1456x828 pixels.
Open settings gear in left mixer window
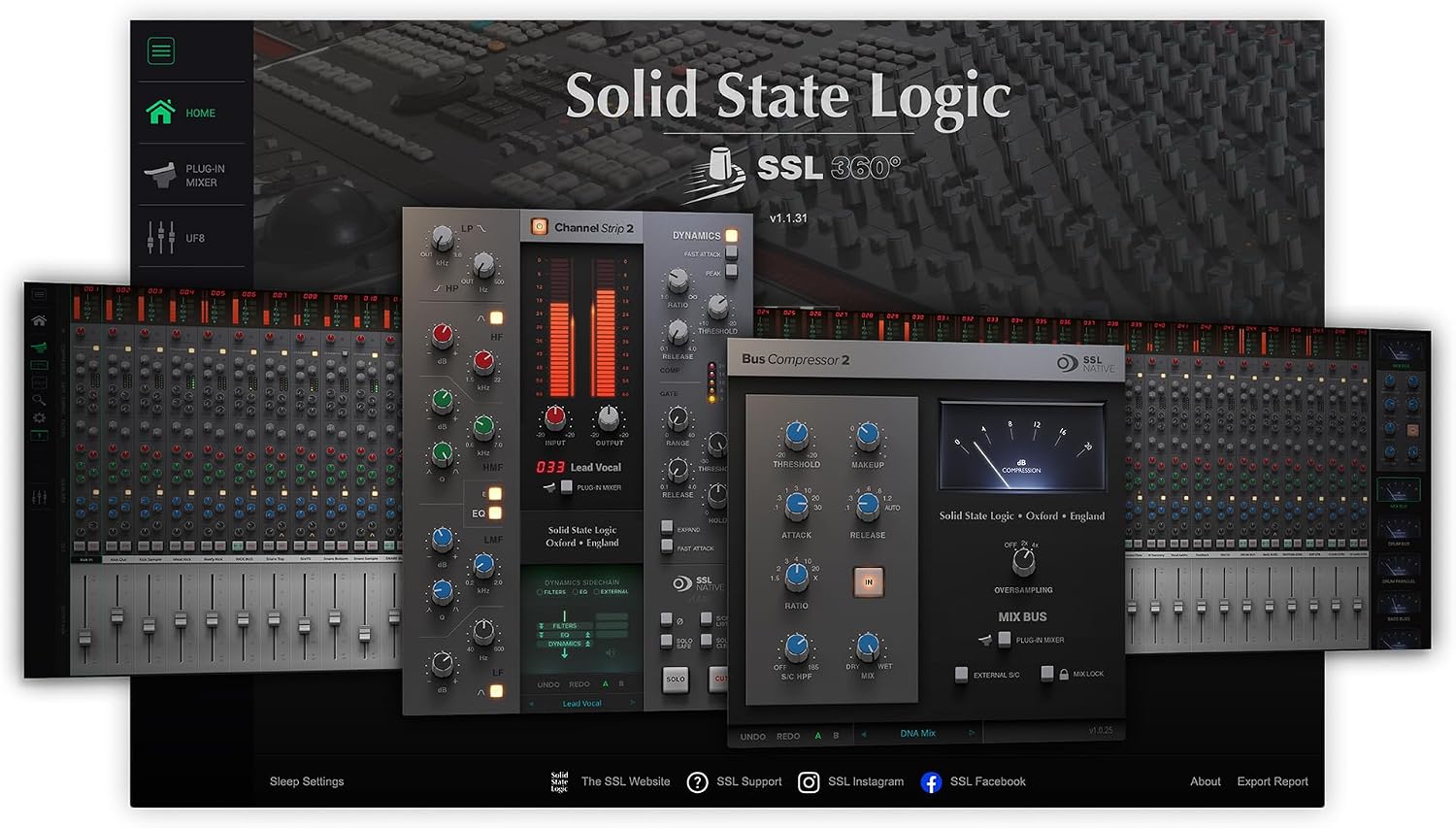39,417
